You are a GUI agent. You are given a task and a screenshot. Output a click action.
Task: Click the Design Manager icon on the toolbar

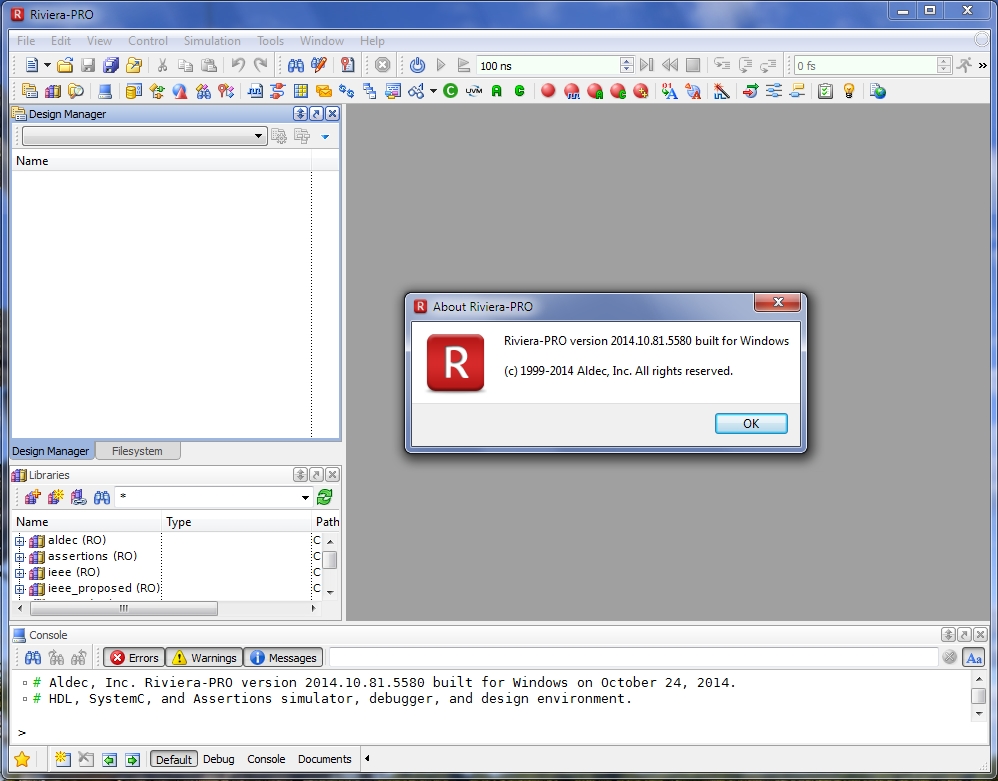pos(29,91)
